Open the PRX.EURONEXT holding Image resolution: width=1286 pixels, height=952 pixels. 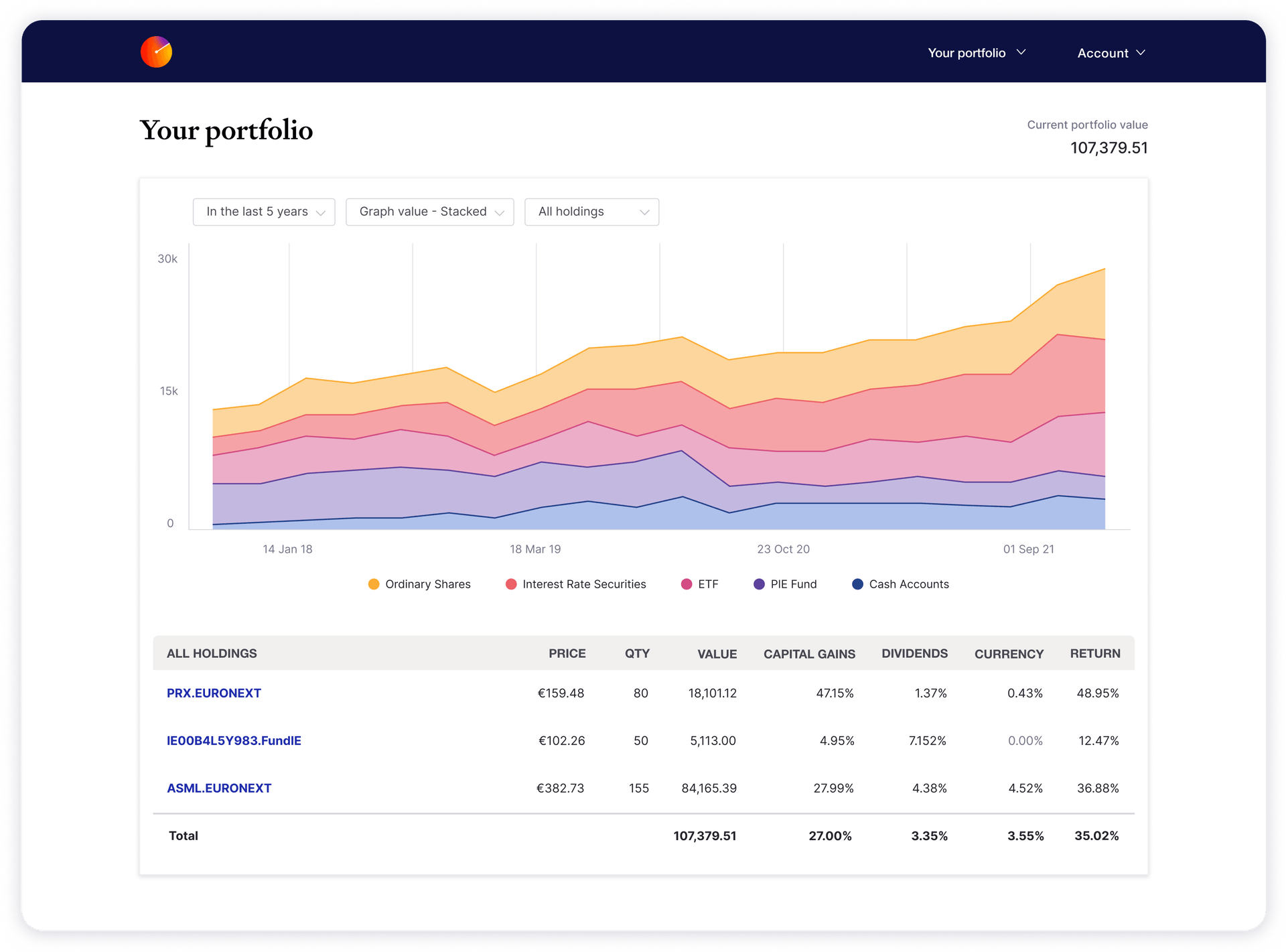(x=214, y=693)
